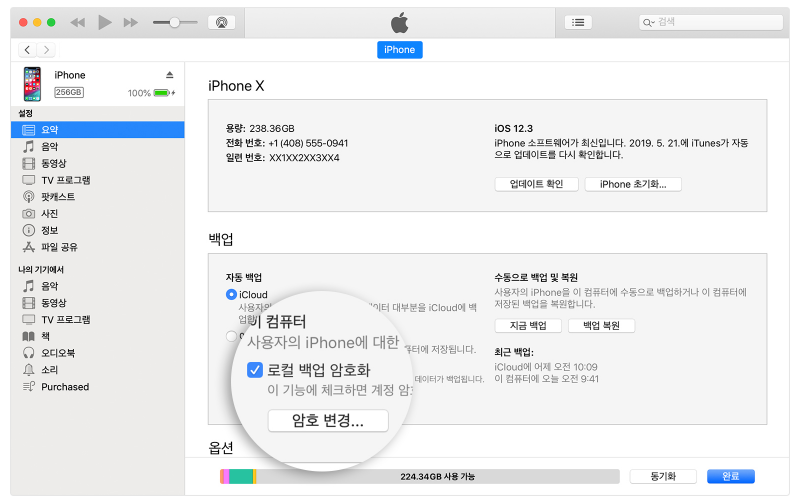
Task: Click the storage capacity usage bar
Action: [x=420, y=476]
